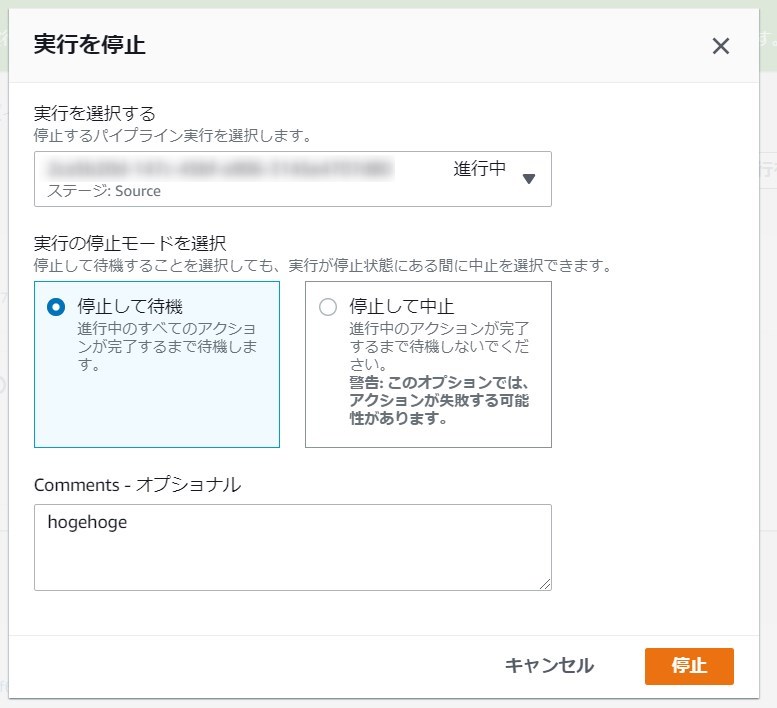Open the blurred execution ID combo box
The height and width of the screenshot is (708, 777).
(220, 168)
